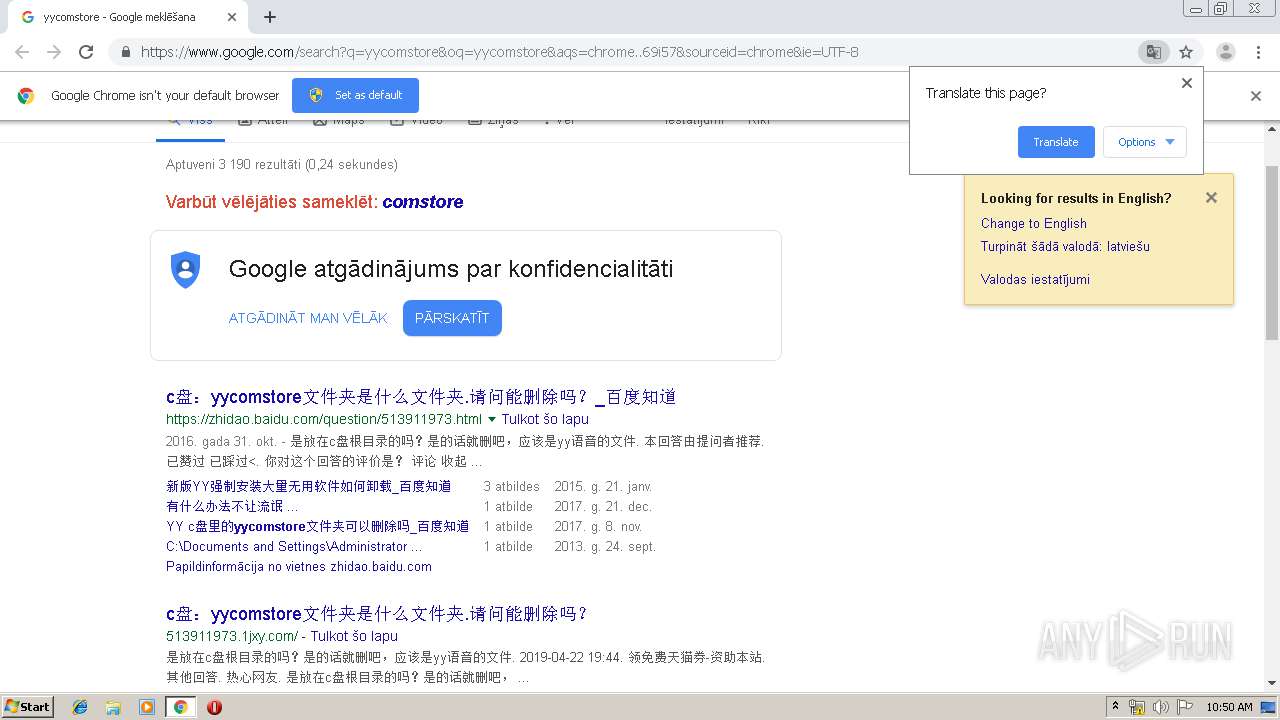Click ATGĀDINĀT MAN VĒLĀK

[x=308, y=318]
